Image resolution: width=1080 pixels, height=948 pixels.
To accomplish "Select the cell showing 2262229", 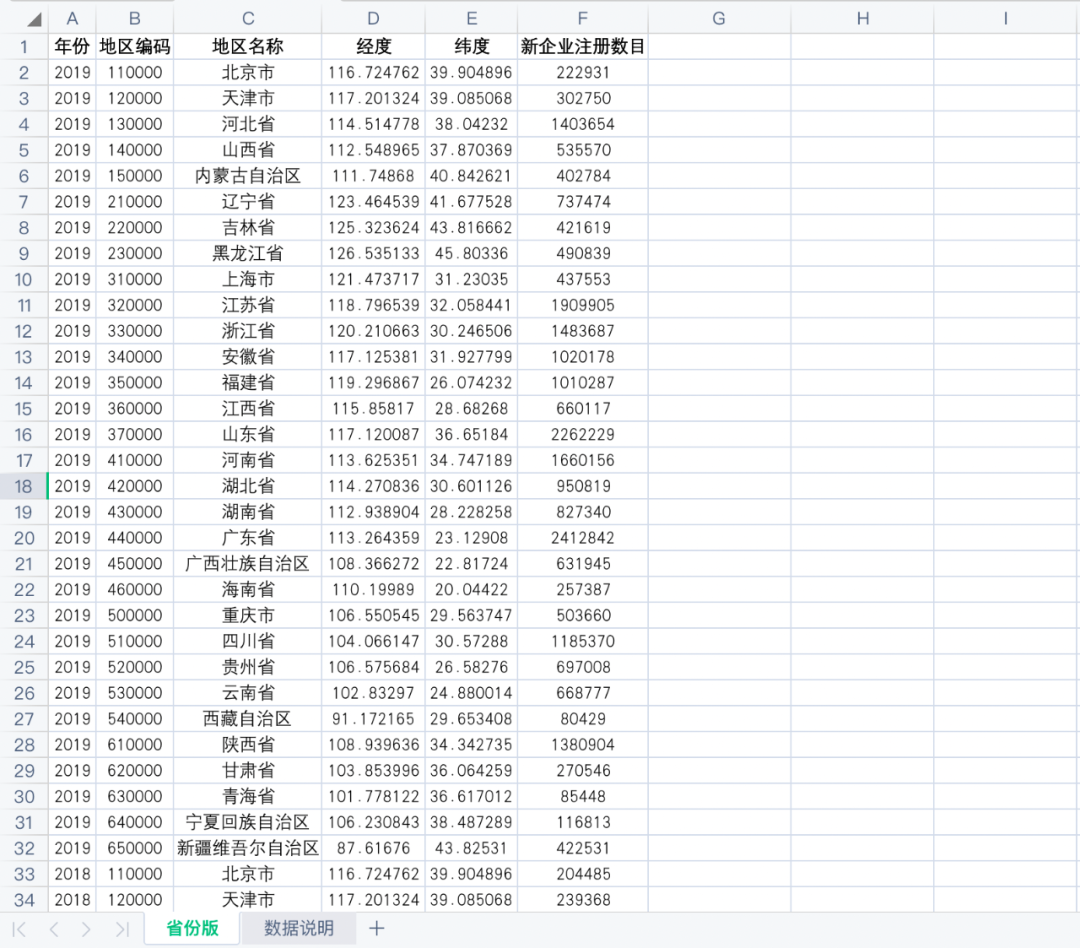I will [x=582, y=434].
